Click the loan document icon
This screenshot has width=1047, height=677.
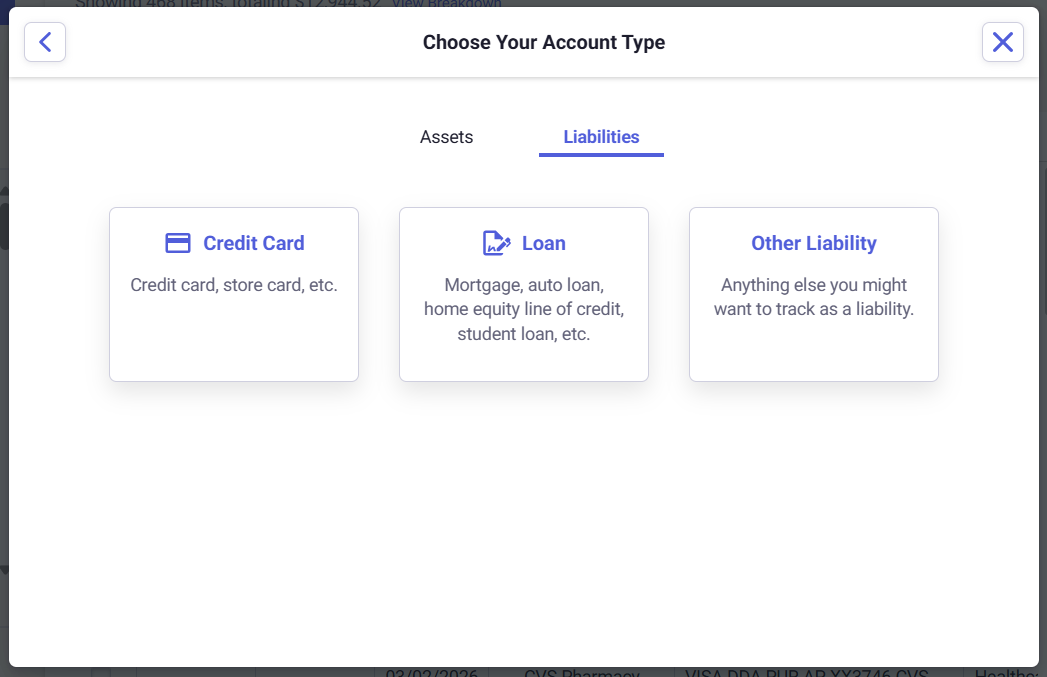[x=496, y=243]
